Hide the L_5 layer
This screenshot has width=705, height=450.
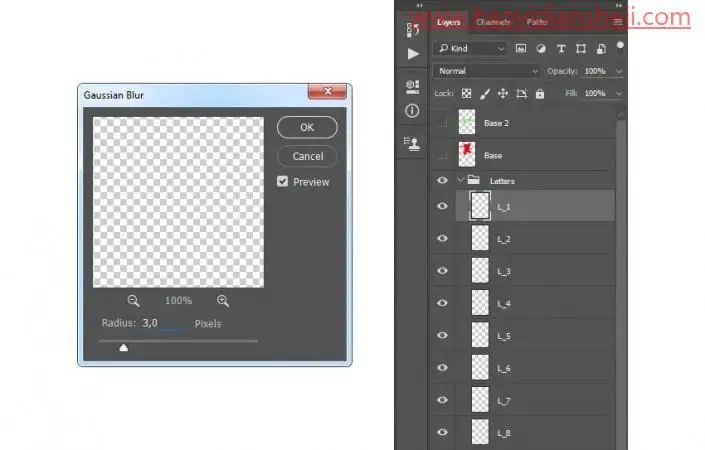(442, 335)
